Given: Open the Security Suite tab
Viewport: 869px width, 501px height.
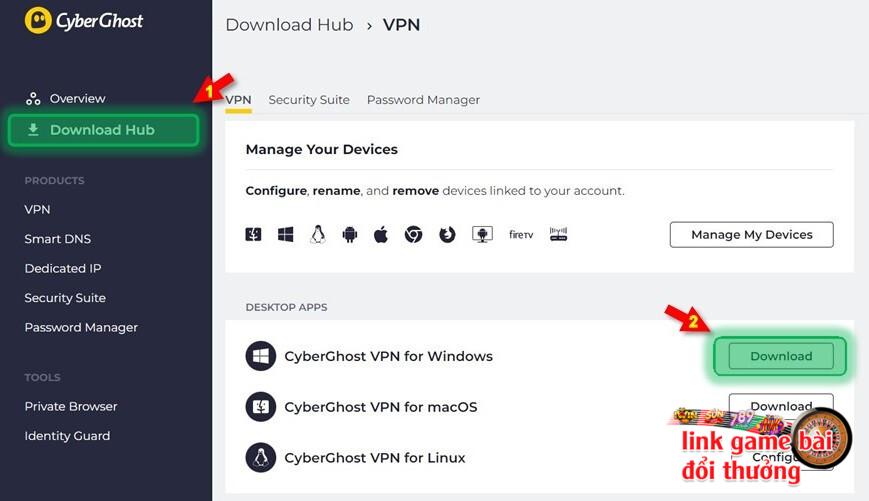Looking at the screenshot, I should click(x=309, y=100).
